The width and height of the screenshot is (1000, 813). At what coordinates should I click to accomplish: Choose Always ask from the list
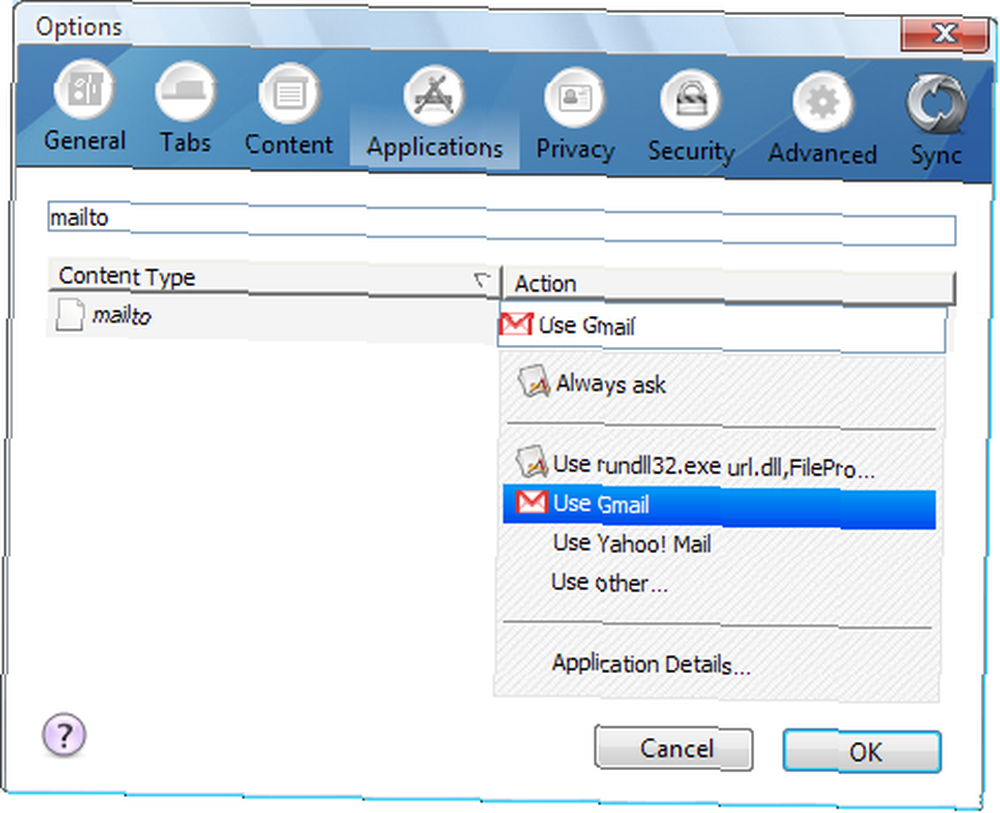pyautogui.click(x=722, y=385)
